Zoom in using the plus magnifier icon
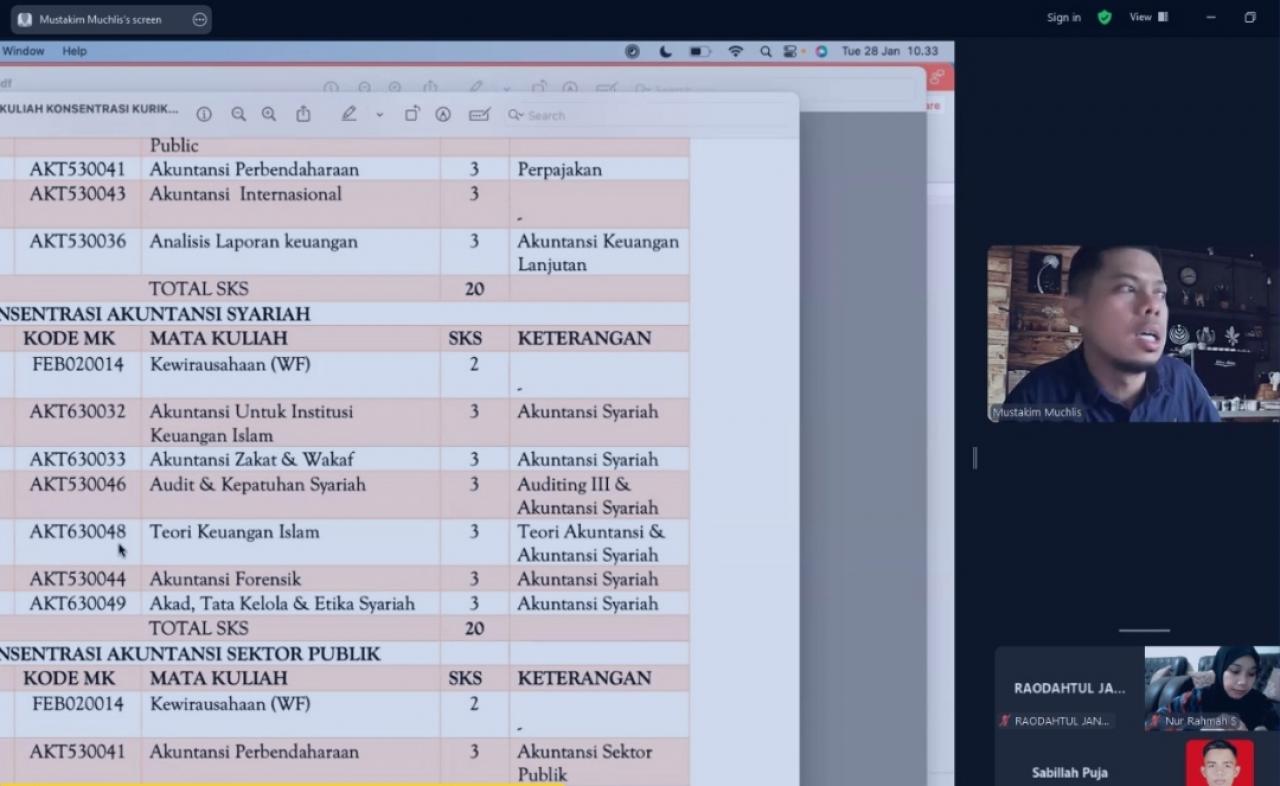Viewport: 1280px width, 786px height. coord(269,115)
